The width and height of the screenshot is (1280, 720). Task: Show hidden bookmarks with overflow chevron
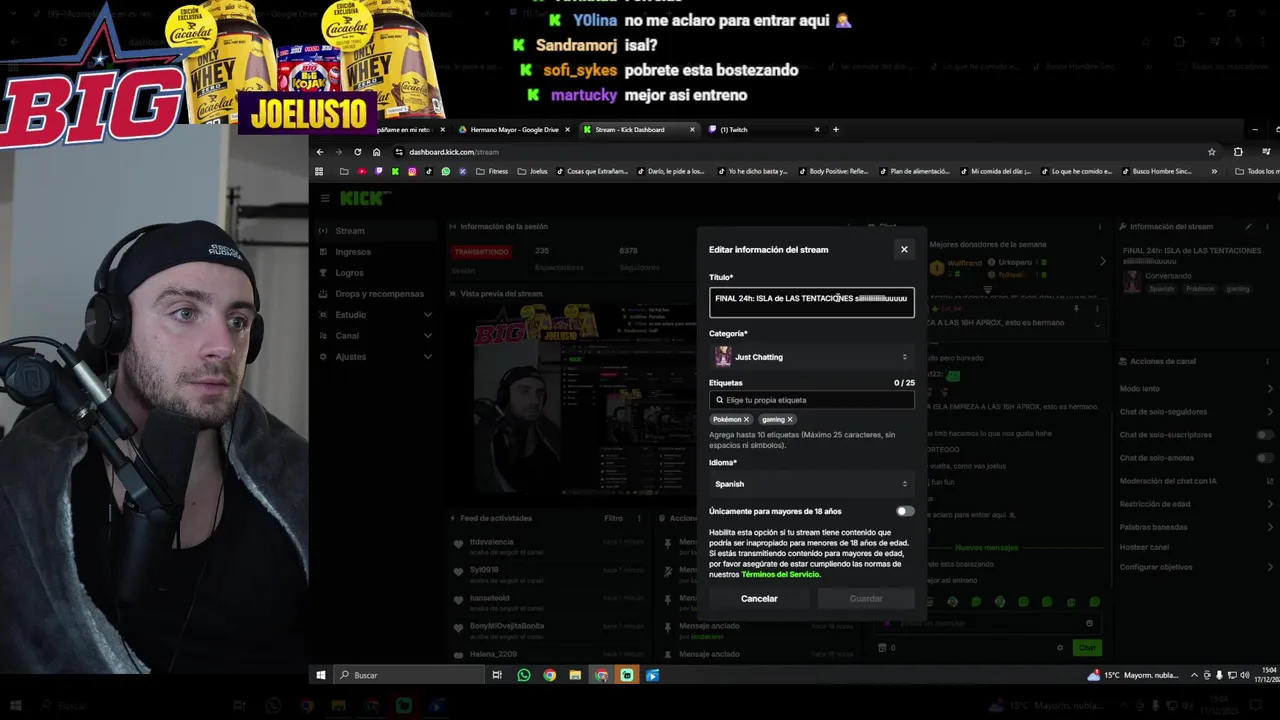1214,171
